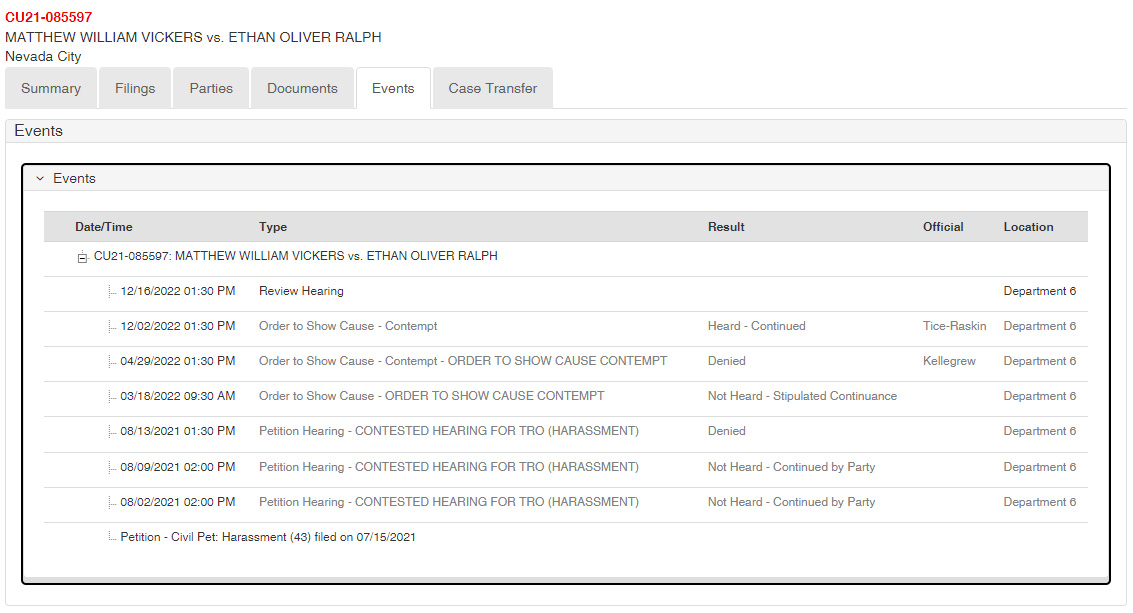Click the Type column header
The width and height of the screenshot is (1133, 613).
click(x=273, y=227)
